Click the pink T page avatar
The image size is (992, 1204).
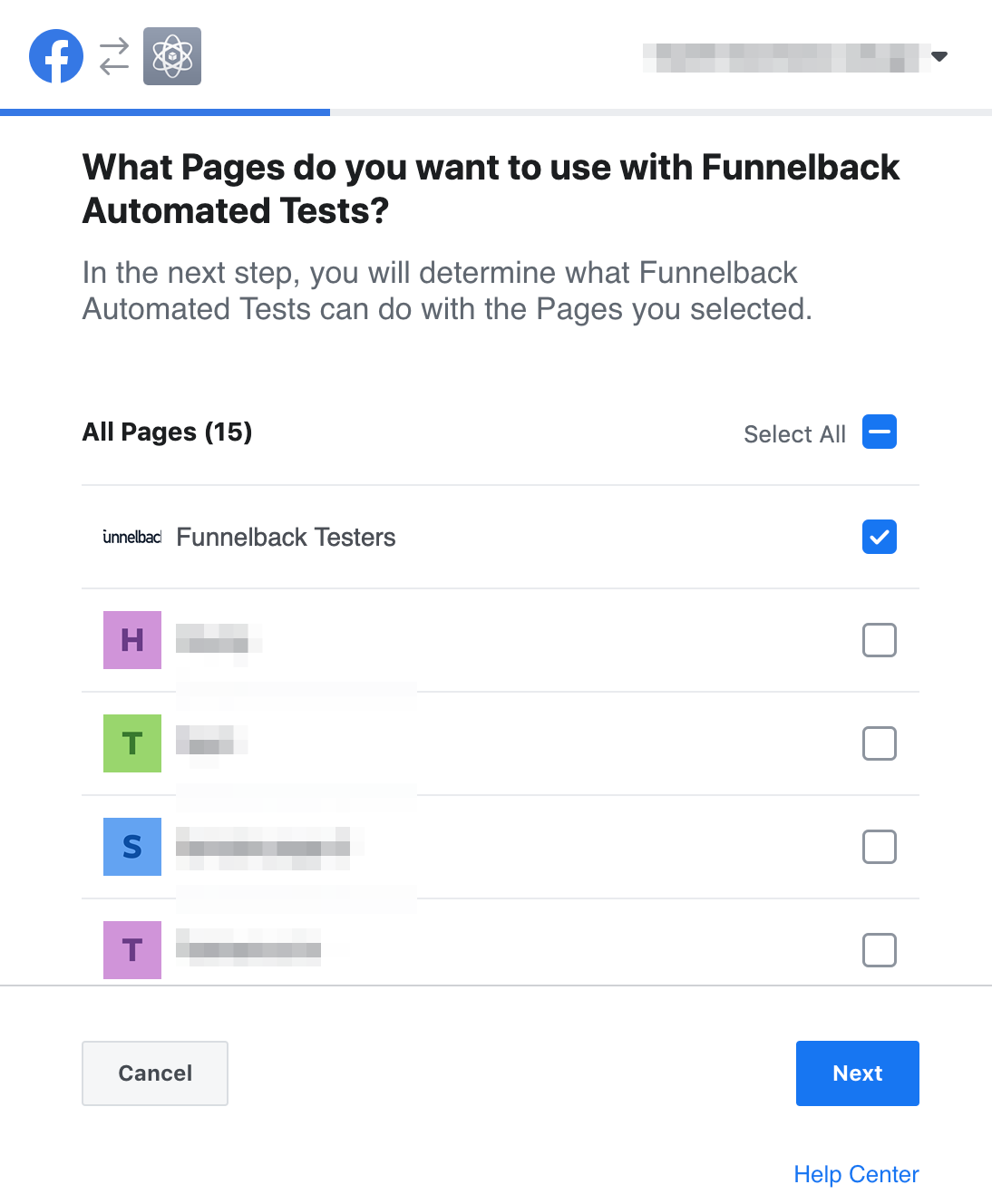tap(132, 950)
